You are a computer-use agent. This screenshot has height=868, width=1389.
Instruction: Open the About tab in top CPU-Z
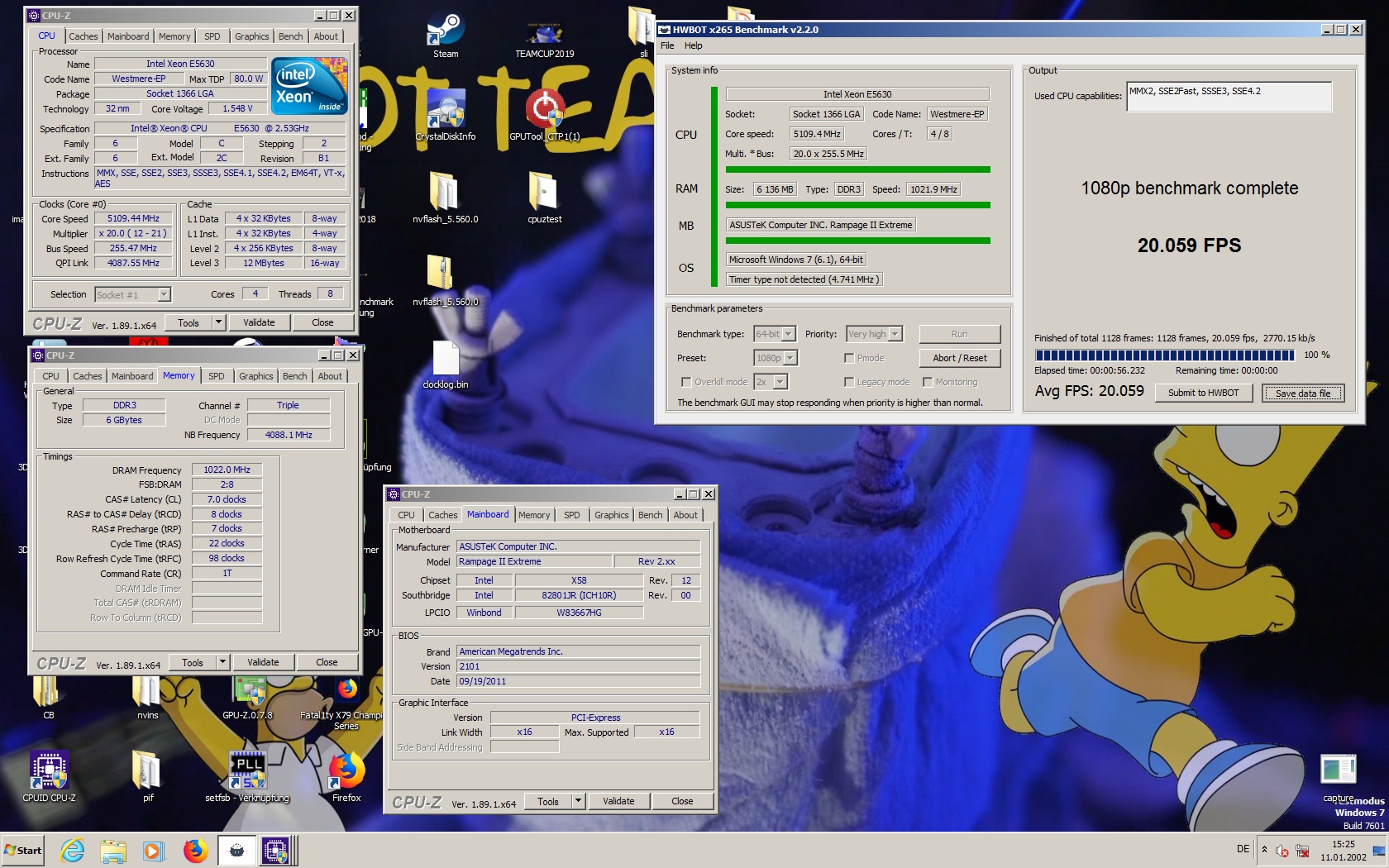[326, 36]
